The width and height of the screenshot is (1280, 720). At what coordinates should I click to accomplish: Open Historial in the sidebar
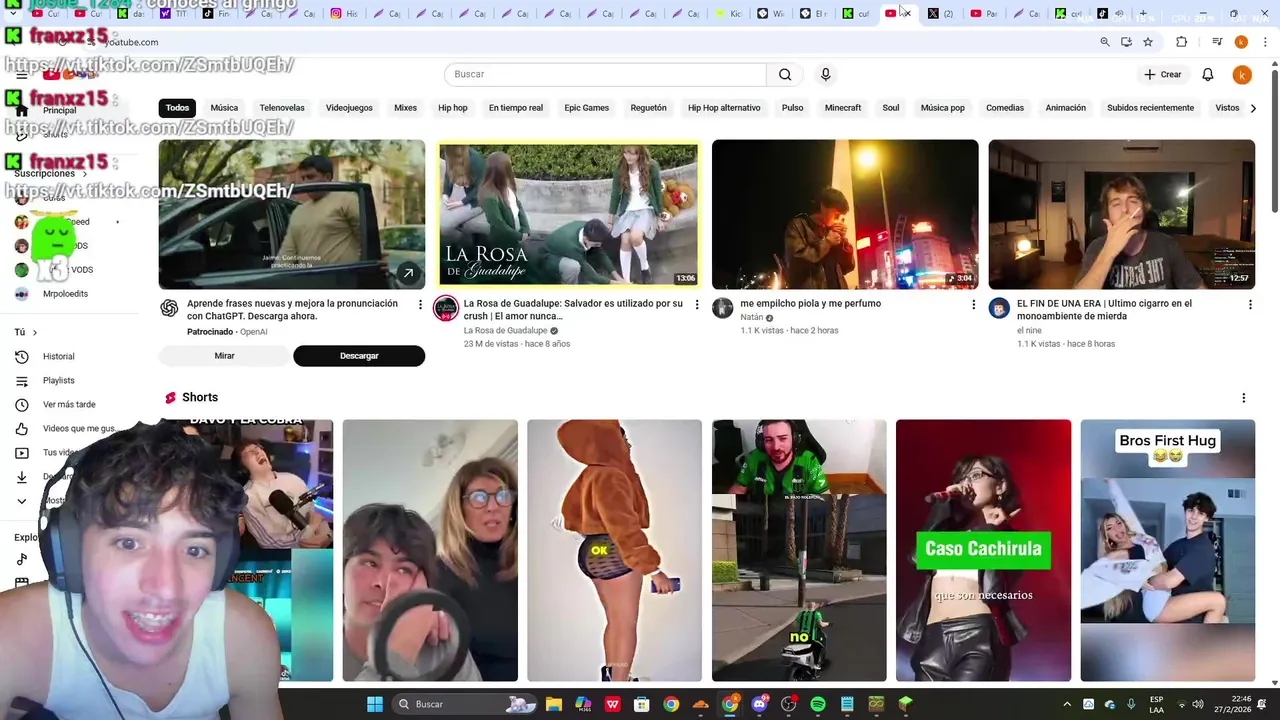[x=59, y=356]
